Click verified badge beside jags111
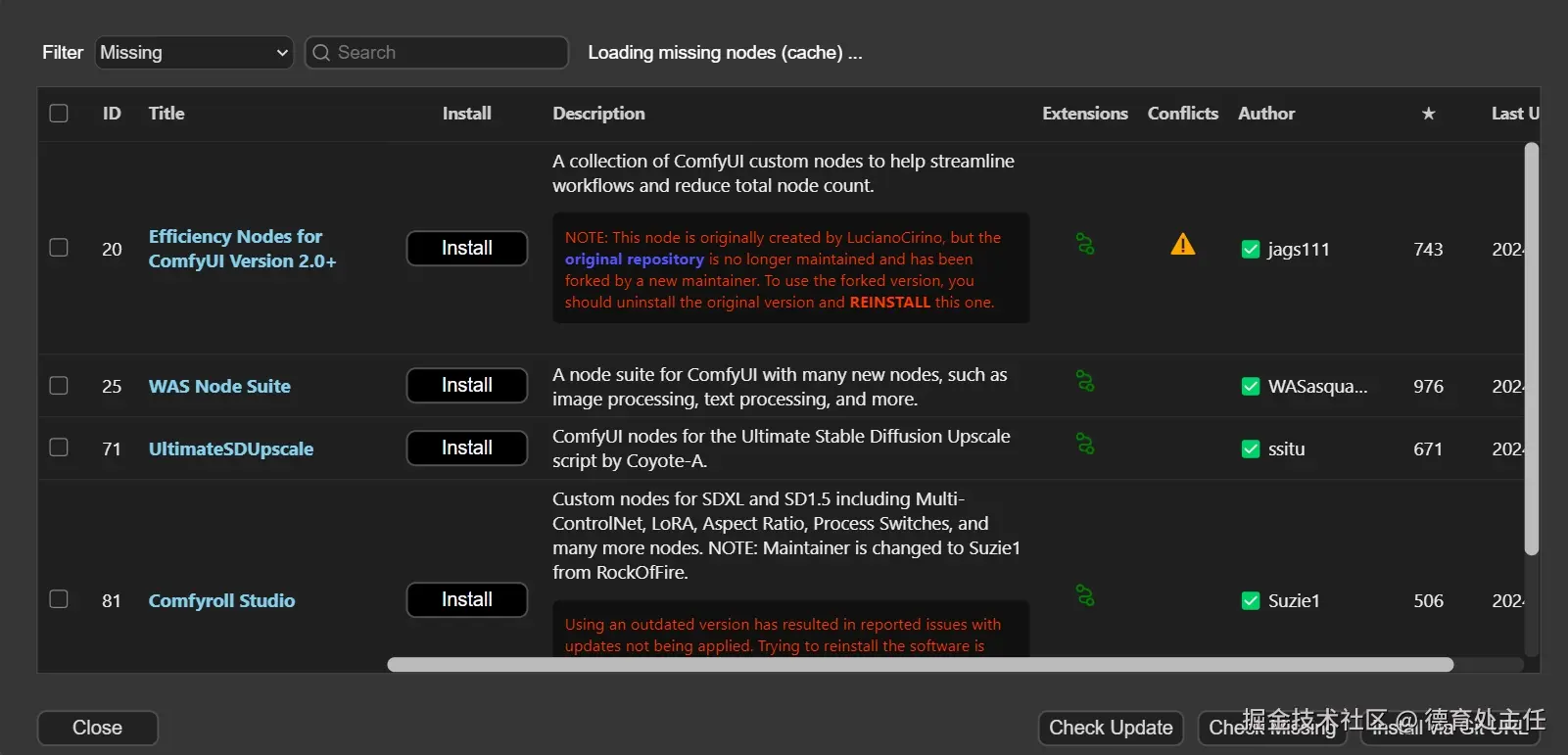Viewport: 1568px width, 755px height. click(1251, 250)
